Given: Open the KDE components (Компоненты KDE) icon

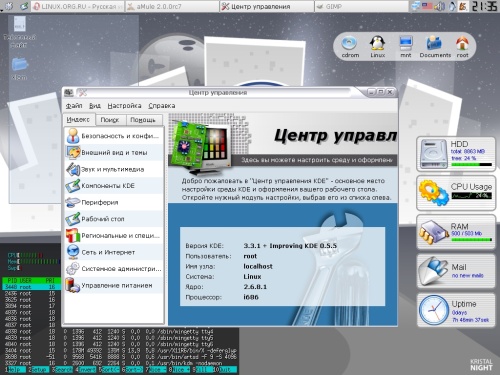Looking at the screenshot, I should (x=73, y=186).
